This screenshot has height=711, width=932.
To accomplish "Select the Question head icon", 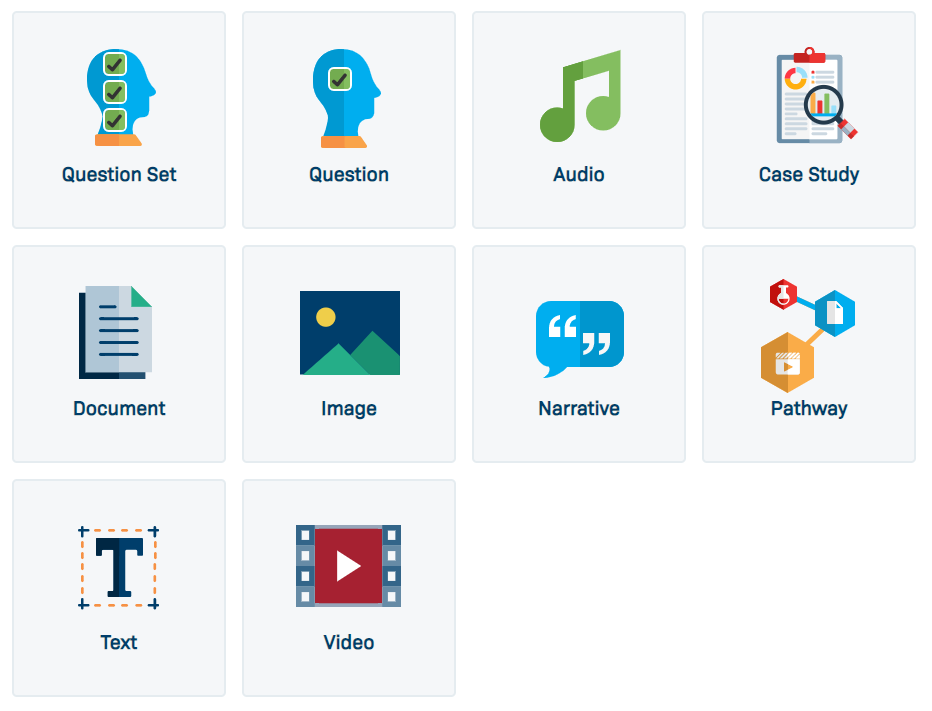I will [347, 98].
